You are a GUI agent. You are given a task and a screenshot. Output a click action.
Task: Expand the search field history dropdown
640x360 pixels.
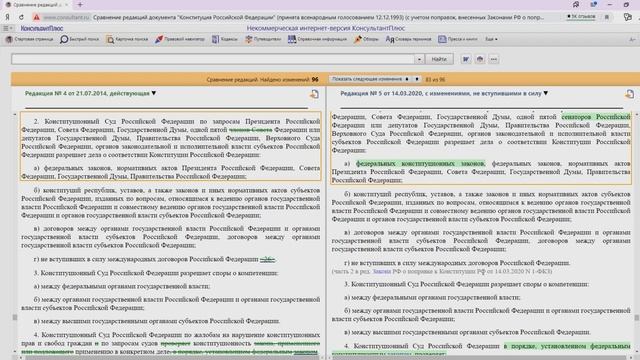click(419, 59)
